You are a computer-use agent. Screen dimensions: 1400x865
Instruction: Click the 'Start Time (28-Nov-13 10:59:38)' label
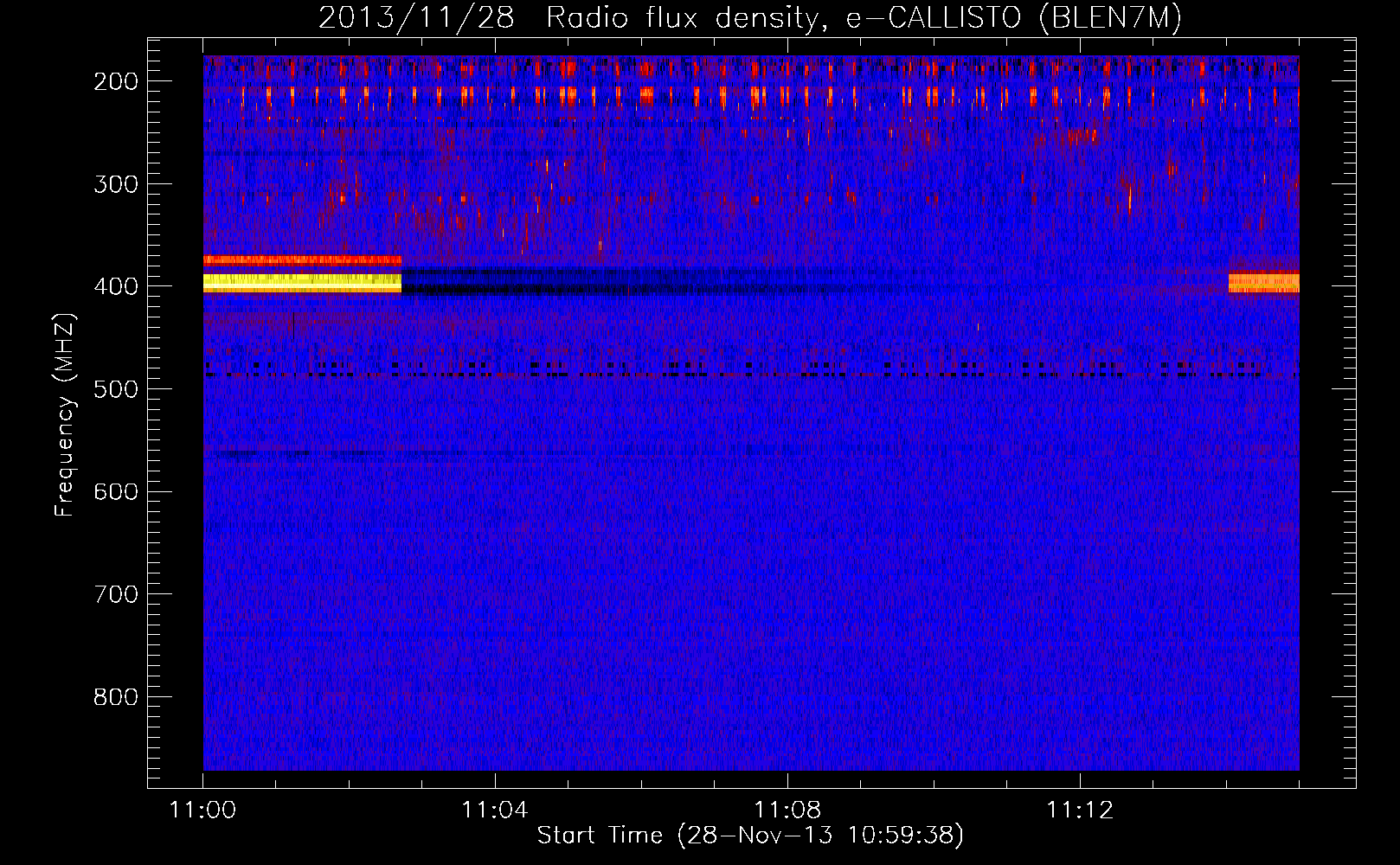tap(750, 836)
